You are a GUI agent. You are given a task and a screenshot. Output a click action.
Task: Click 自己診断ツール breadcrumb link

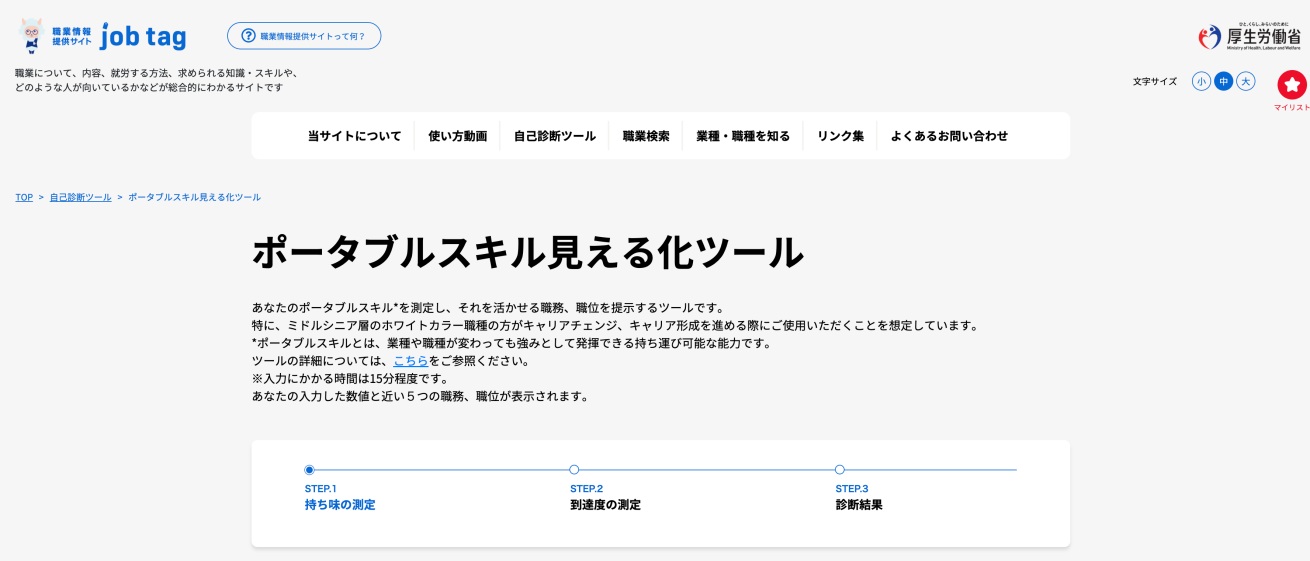(80, 197)
